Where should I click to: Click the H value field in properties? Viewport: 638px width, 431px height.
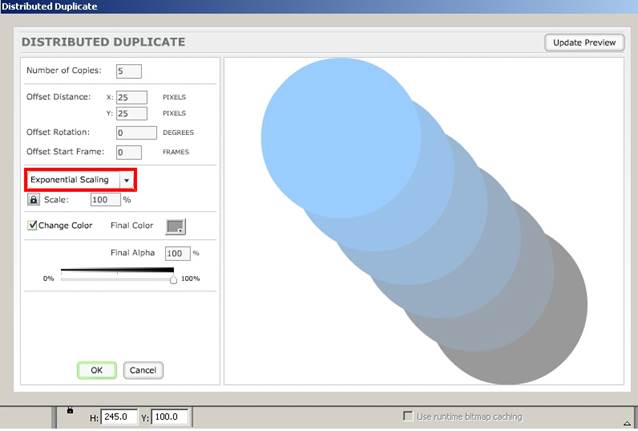tap(118, 417)
